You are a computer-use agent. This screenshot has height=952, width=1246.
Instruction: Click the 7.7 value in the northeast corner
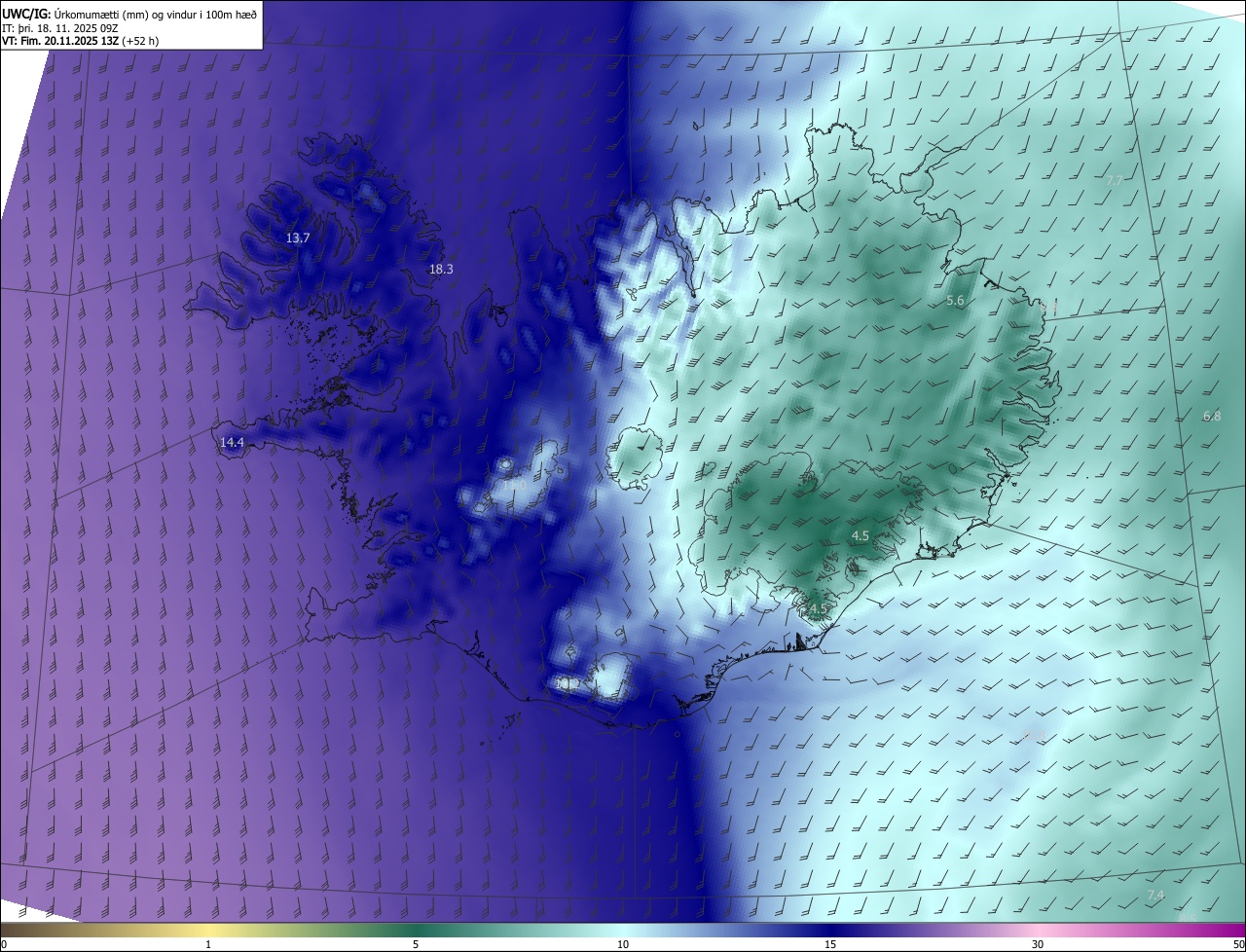click(1116, 180)
